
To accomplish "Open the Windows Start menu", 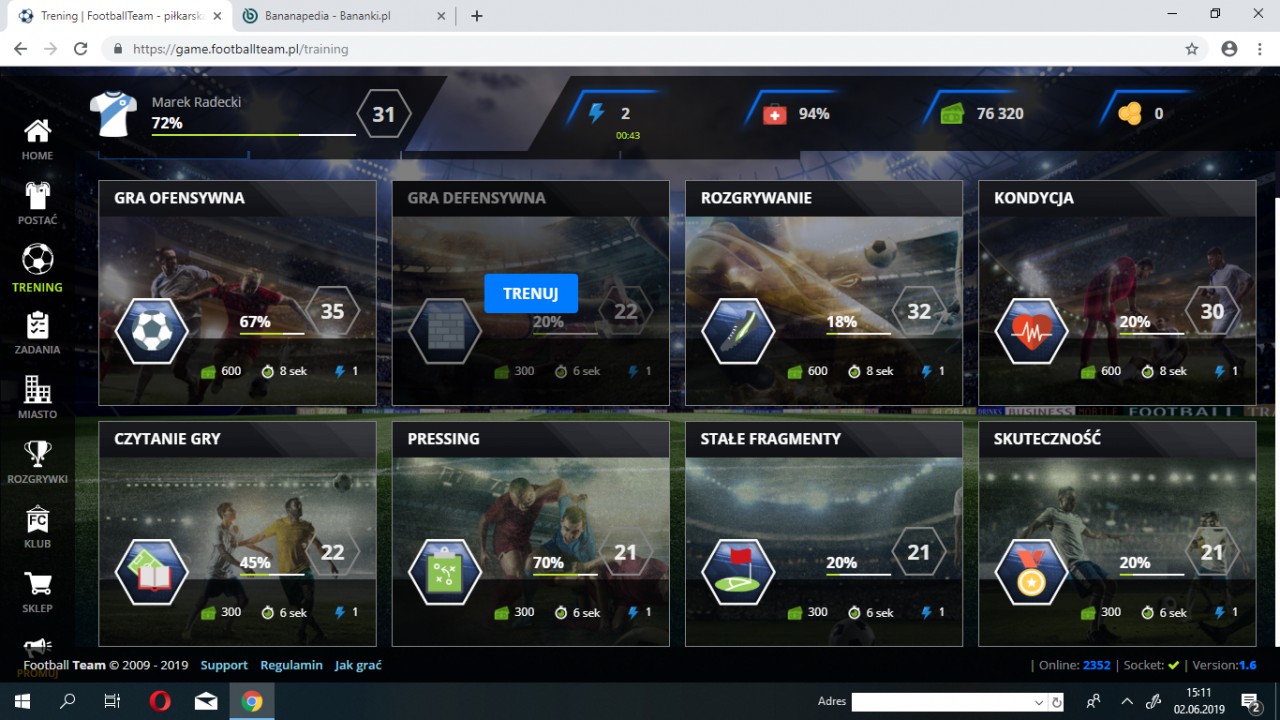I will (22, 701).
